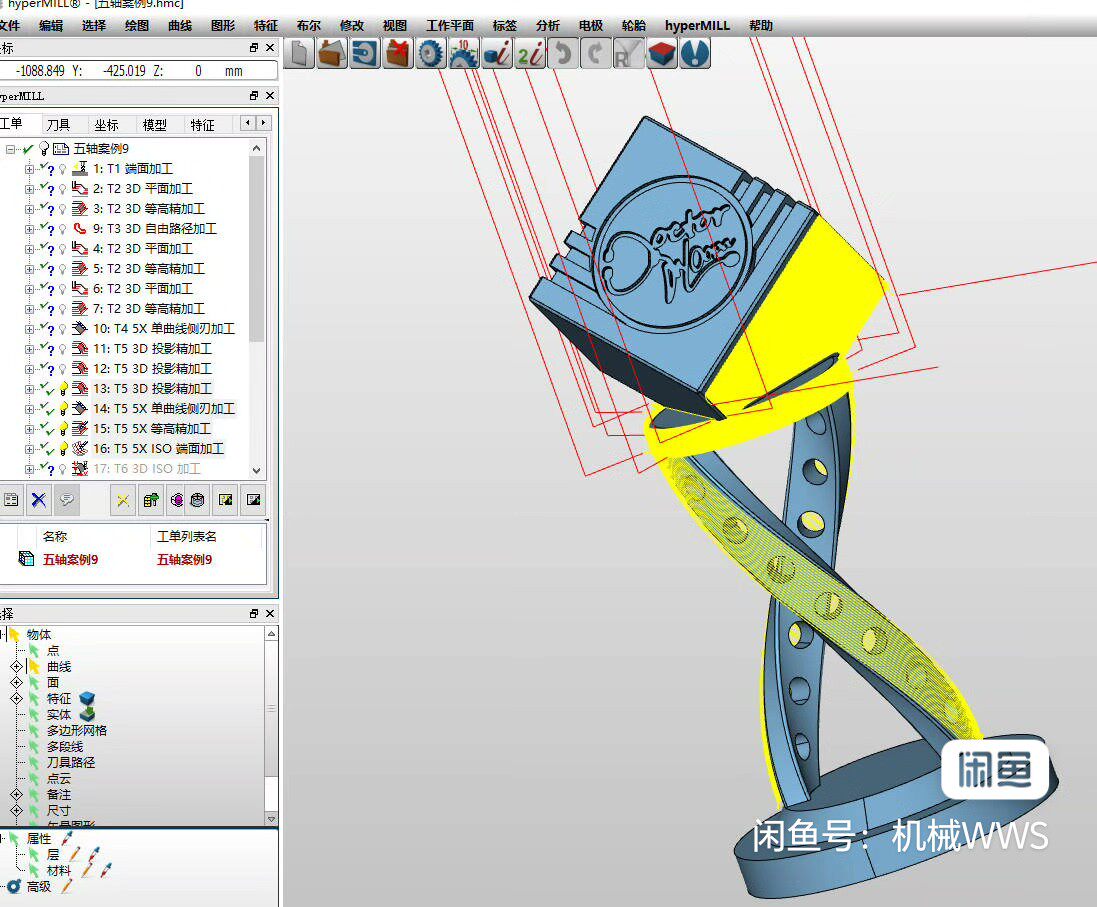Expand job 2: T2 3D 平面加工
Image resolution: width=1097 pixels, height=907 pixels.
pyautogui.click(x=29, y=189)
